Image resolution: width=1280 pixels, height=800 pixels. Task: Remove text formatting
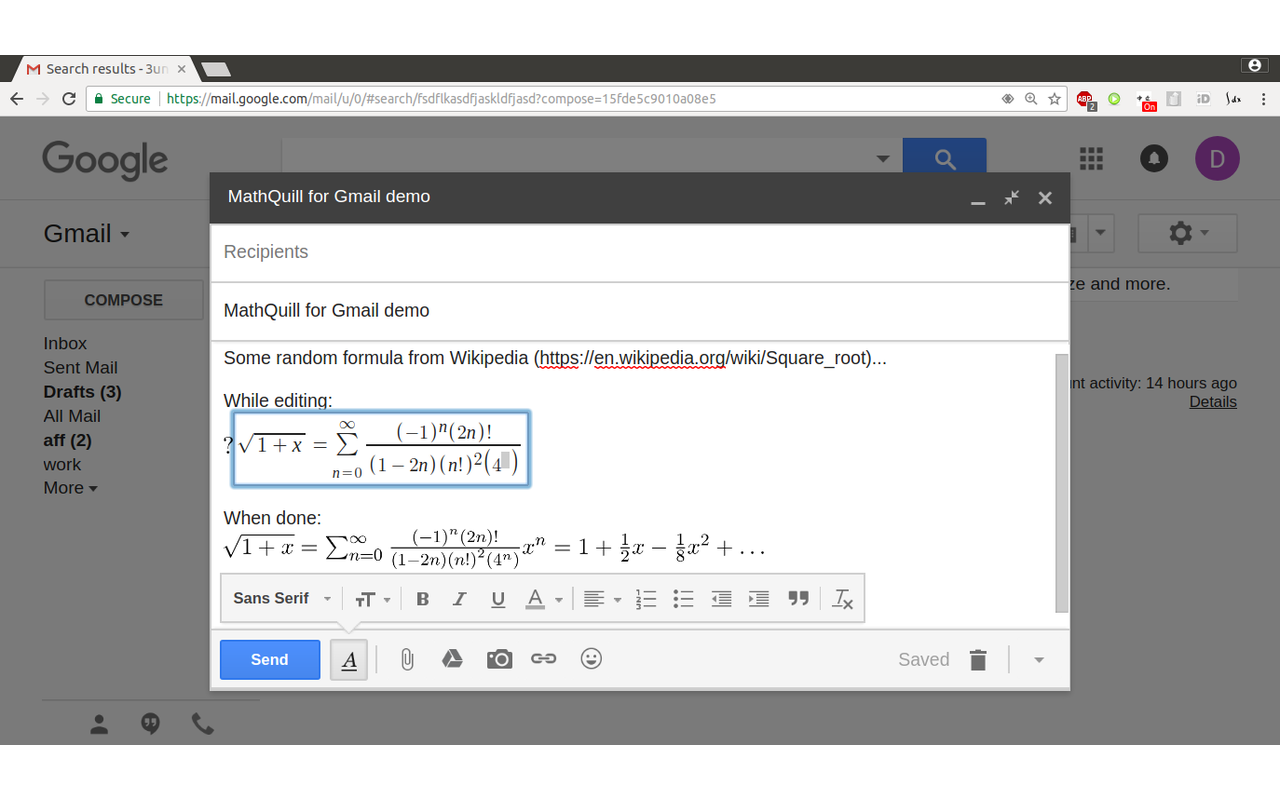click(843, 599)
